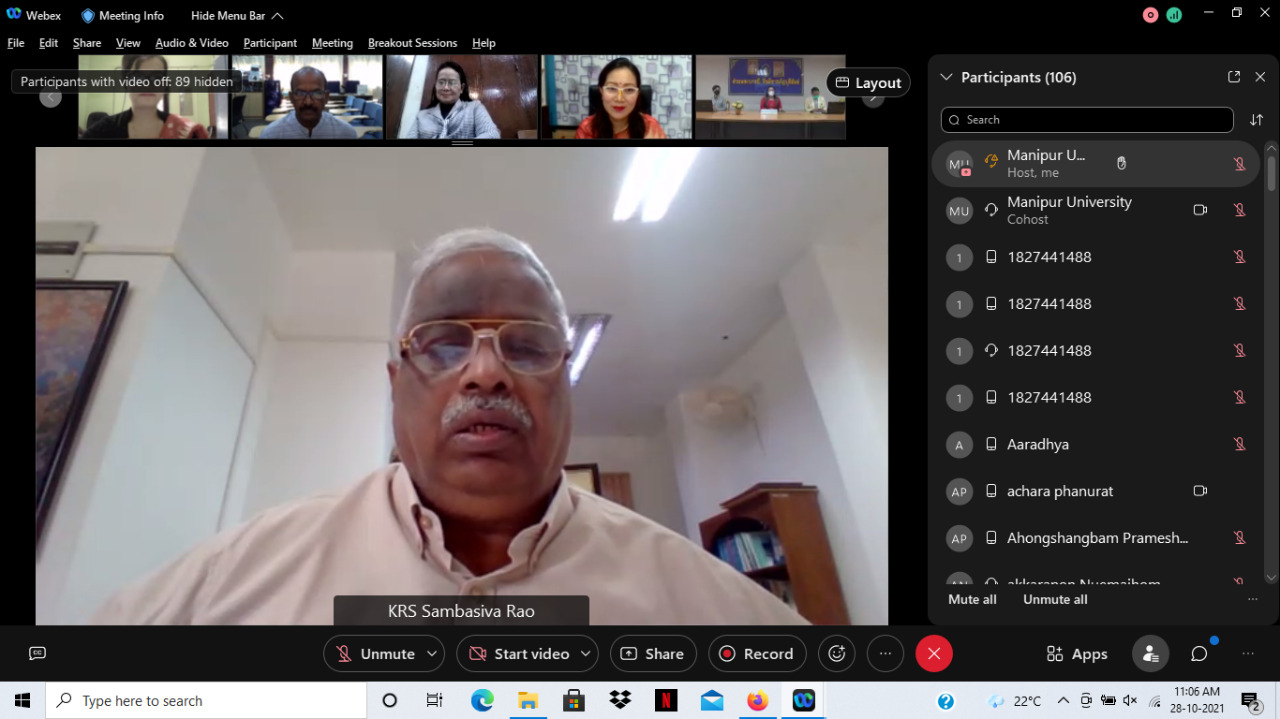Open Microsoft Store from the taskbar

tap(574, 700)
